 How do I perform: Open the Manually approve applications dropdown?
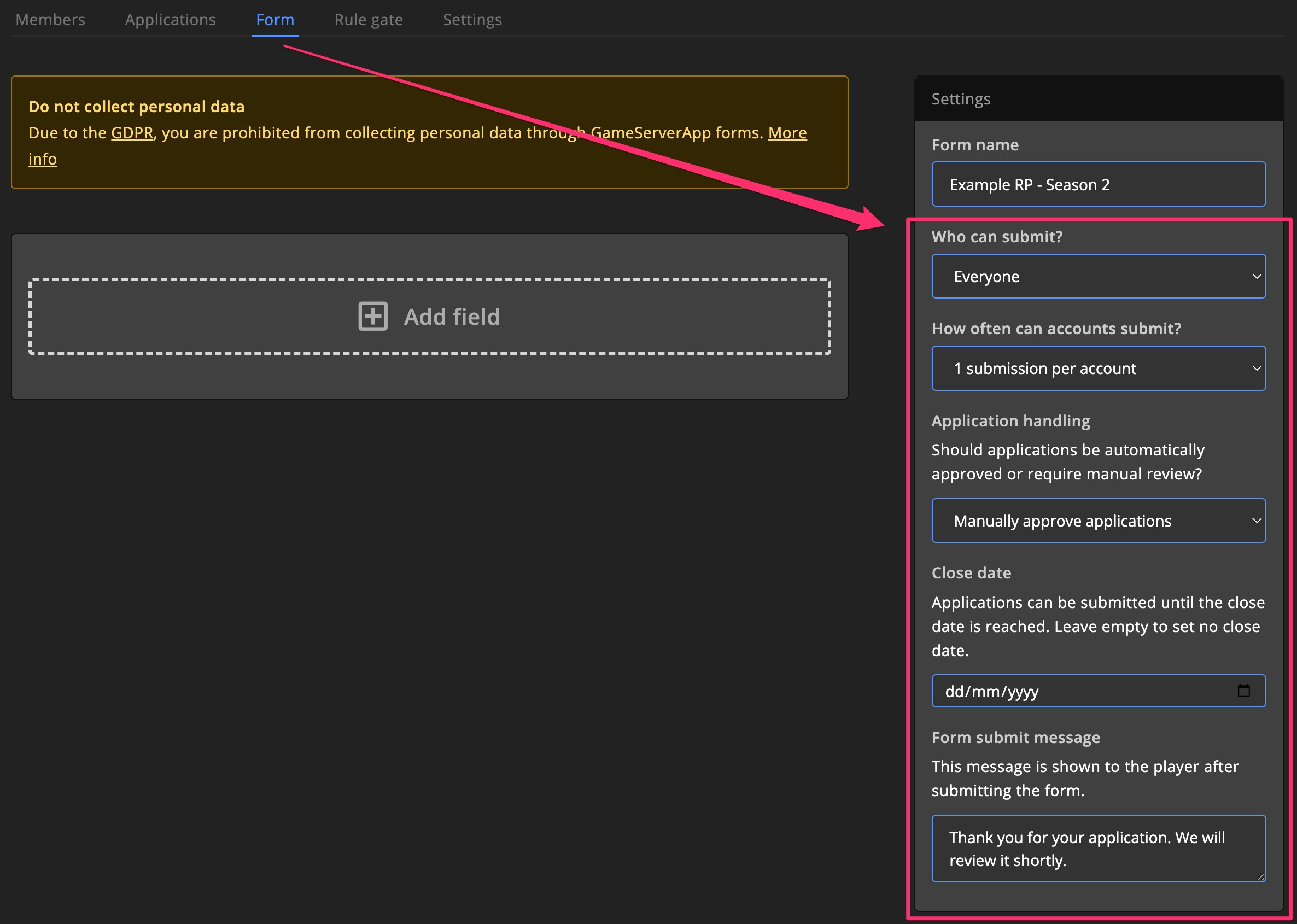coord(1098,520)
